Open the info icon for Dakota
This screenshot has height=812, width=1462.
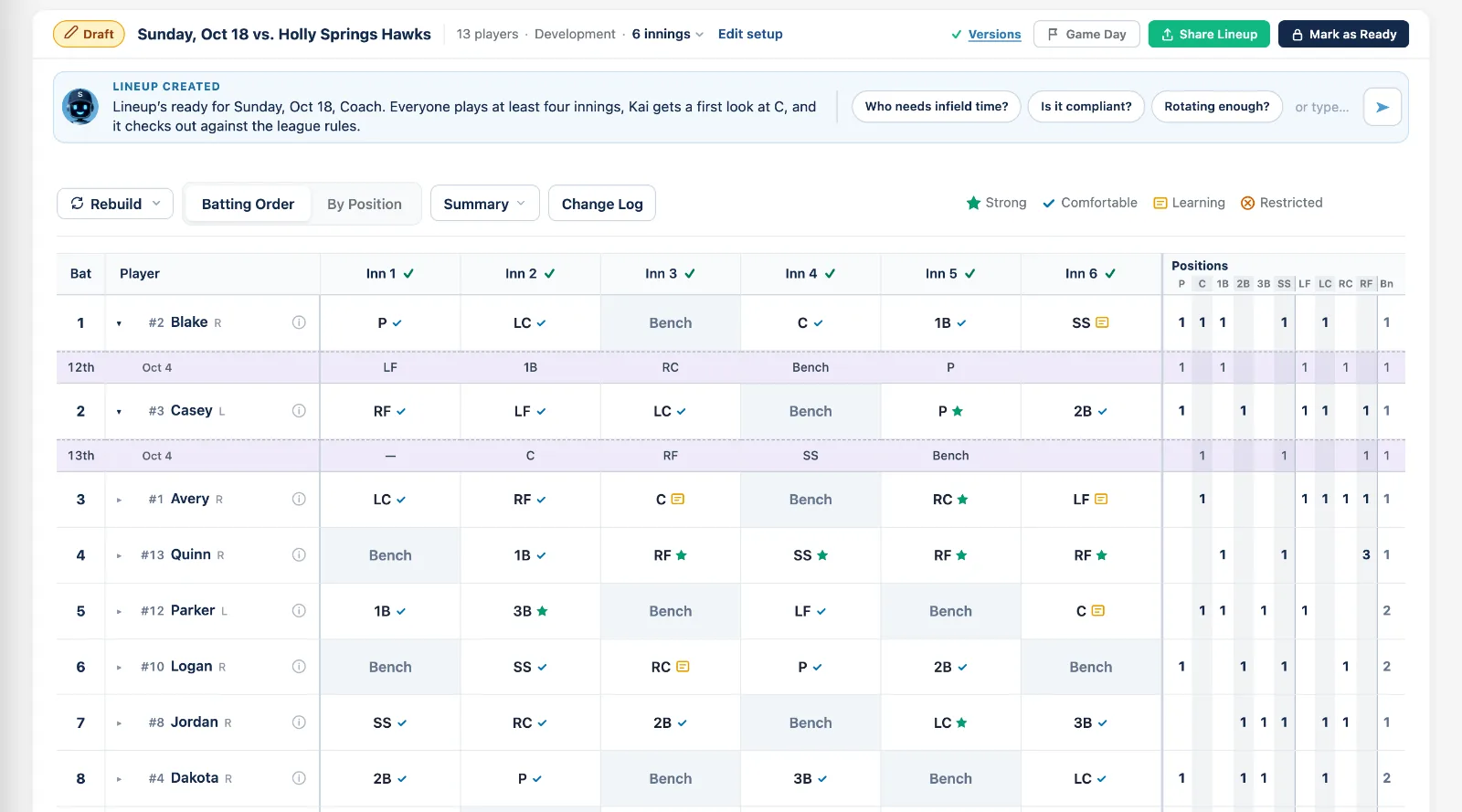click(299, 778)
